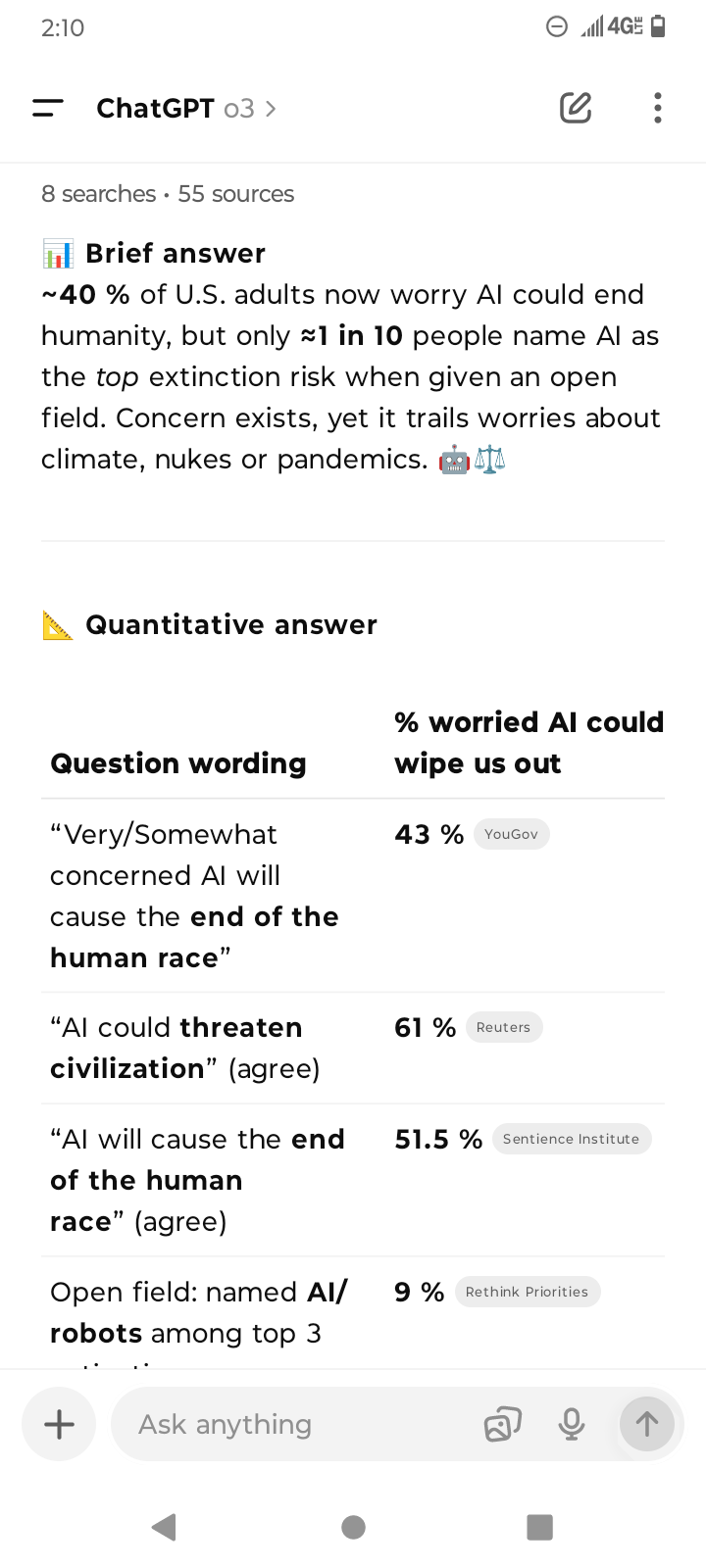Activate microphone voice input
The height and width of the screenshot is (1568, 706).
(x=572, y=1424)
